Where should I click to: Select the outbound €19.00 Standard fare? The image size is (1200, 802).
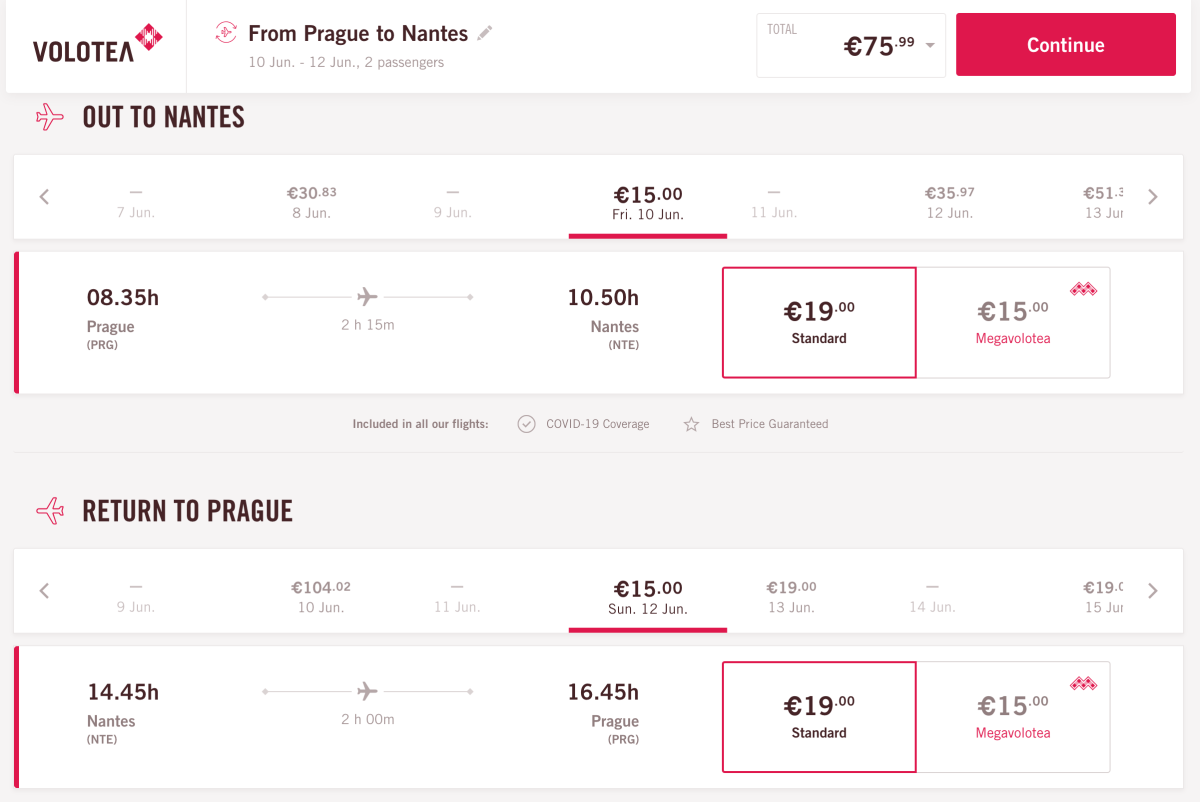point(819,322)
